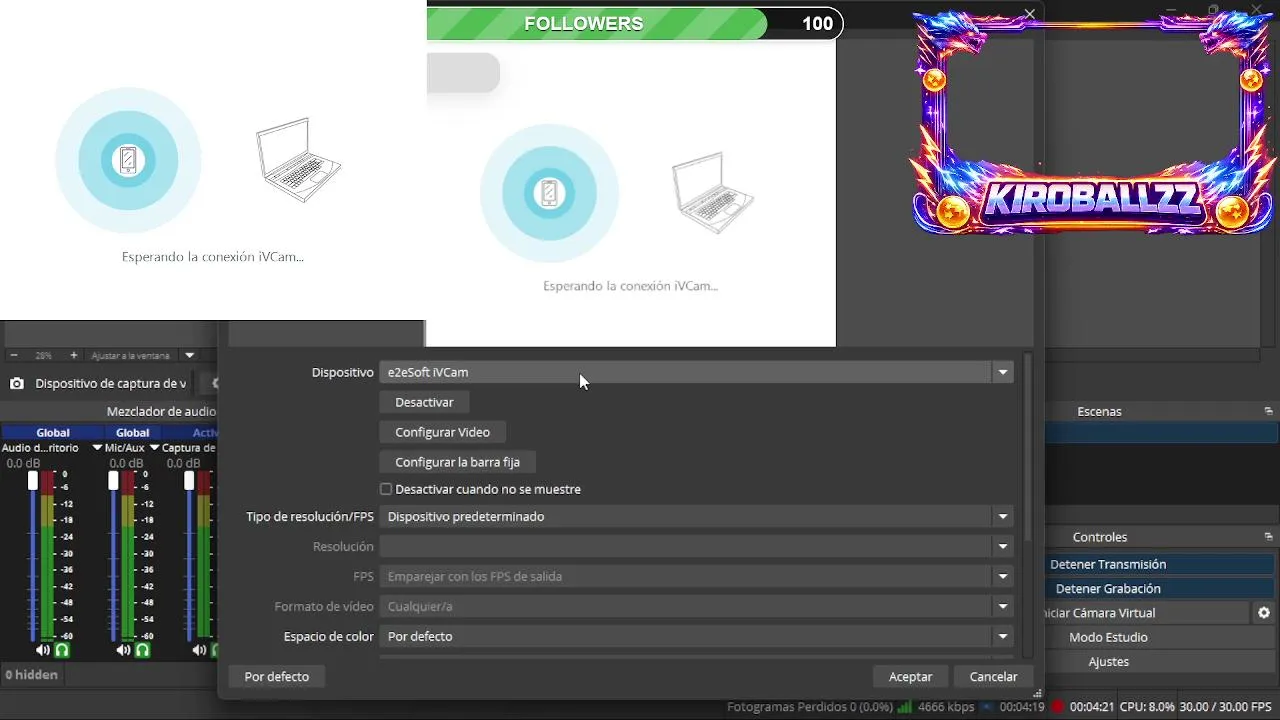Click the 4666 kbps bitrate text
Image resolution: width=1280 pixels, height=720 pixels.
[946, 707]
